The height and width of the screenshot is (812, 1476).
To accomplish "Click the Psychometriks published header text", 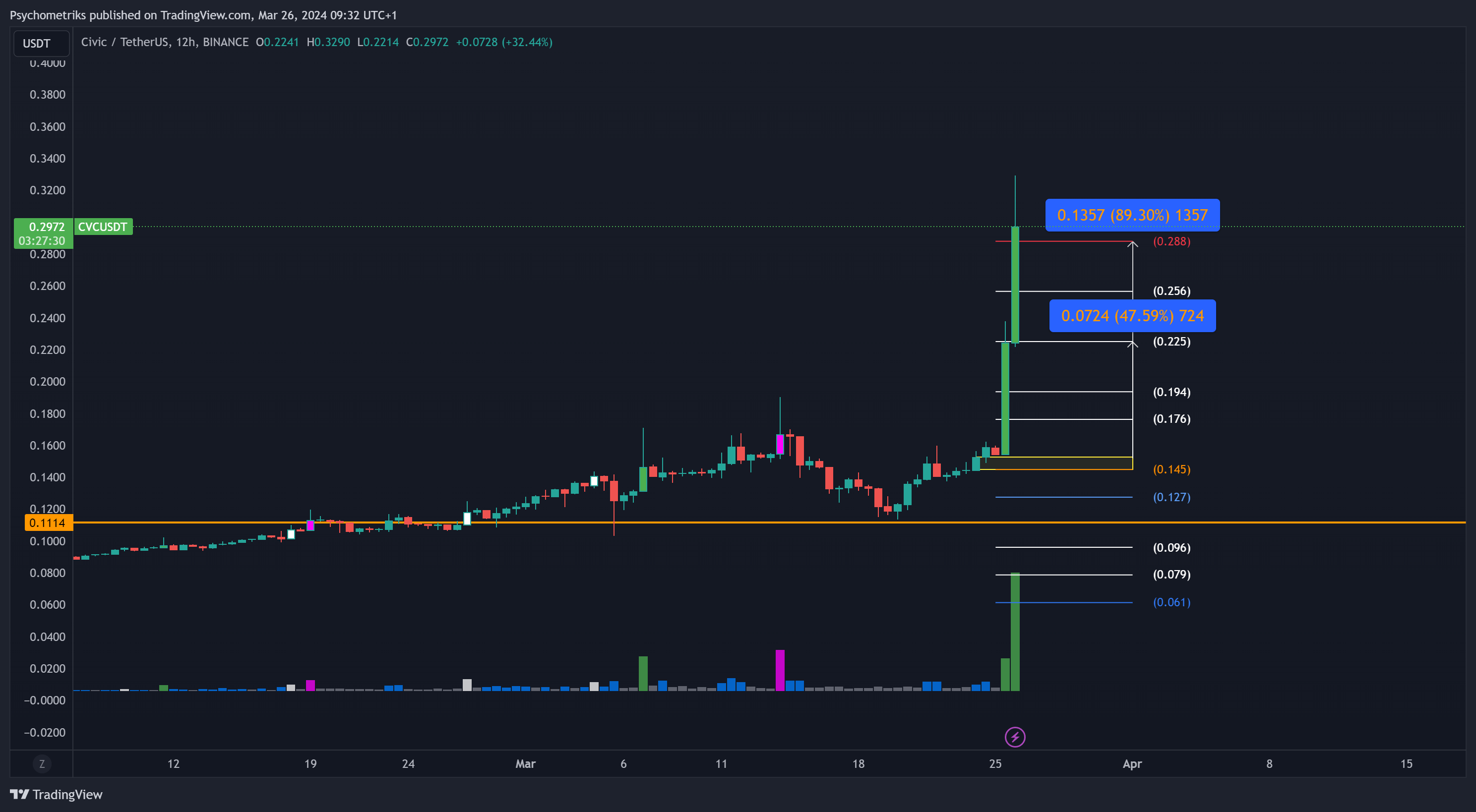I will coord(203,15).
